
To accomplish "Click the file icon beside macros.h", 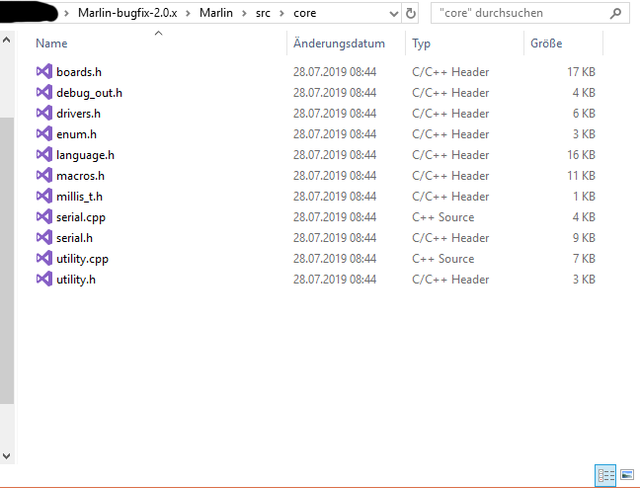I will click(x=44, y=175).
